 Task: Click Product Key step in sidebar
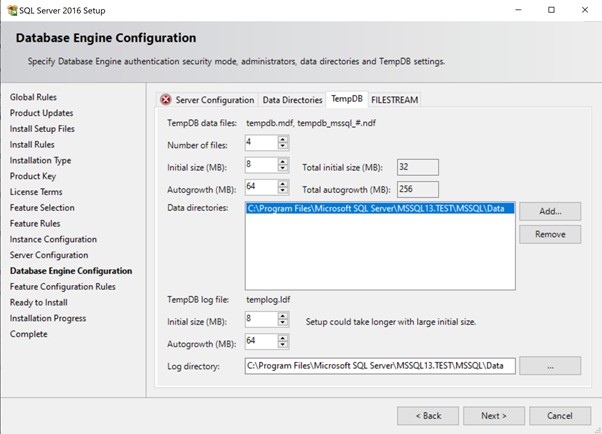(33, 176)
